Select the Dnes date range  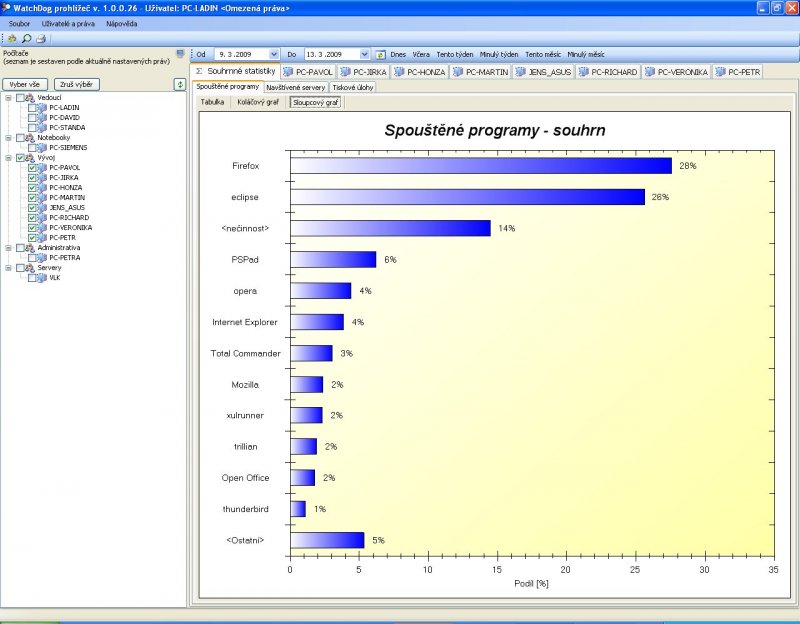pos(398,55)
